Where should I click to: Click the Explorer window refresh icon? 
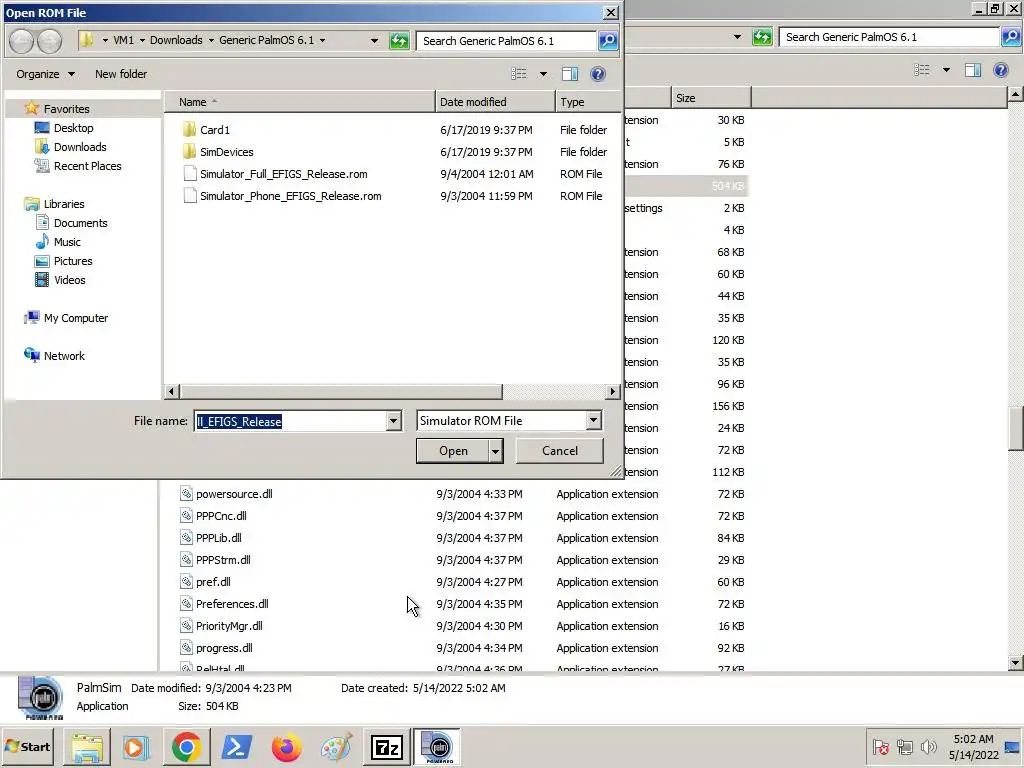click(761, 37)
